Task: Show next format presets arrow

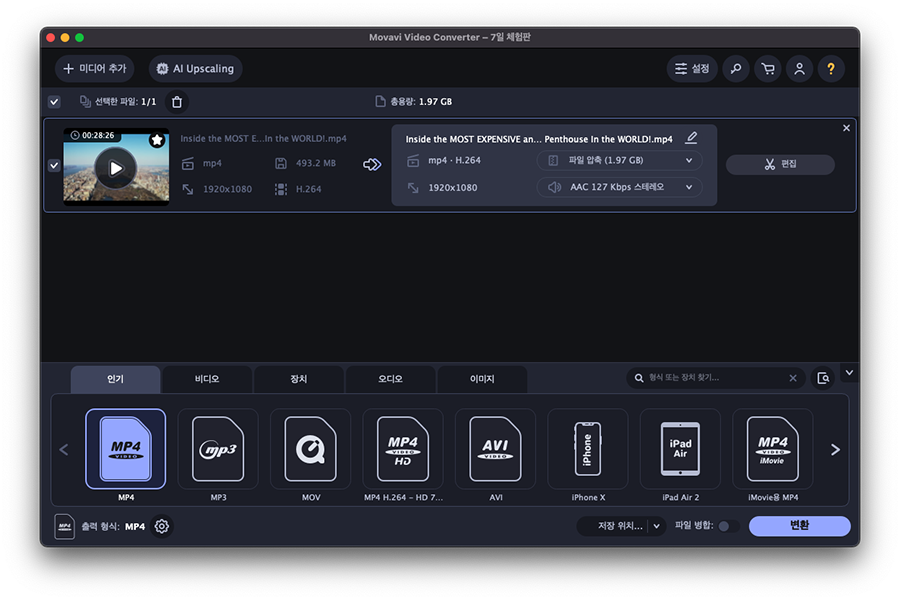Action: 835,450
